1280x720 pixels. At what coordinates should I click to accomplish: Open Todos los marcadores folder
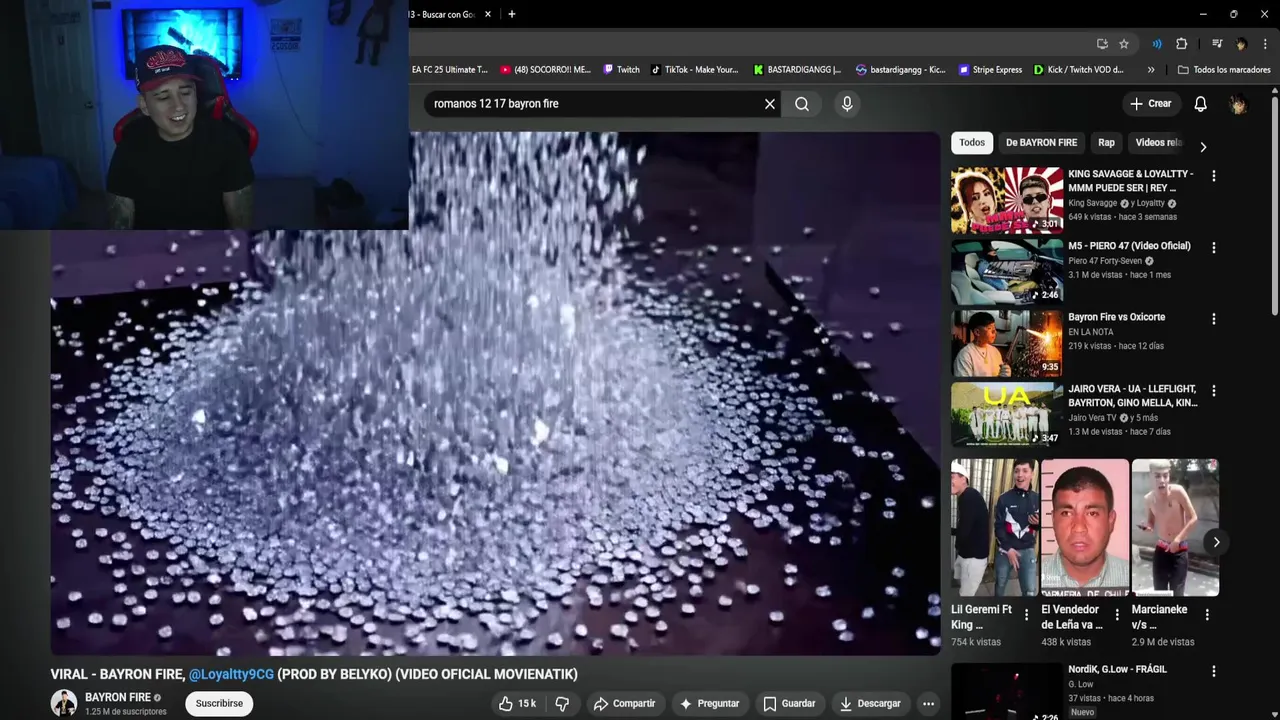[1224, 70]
